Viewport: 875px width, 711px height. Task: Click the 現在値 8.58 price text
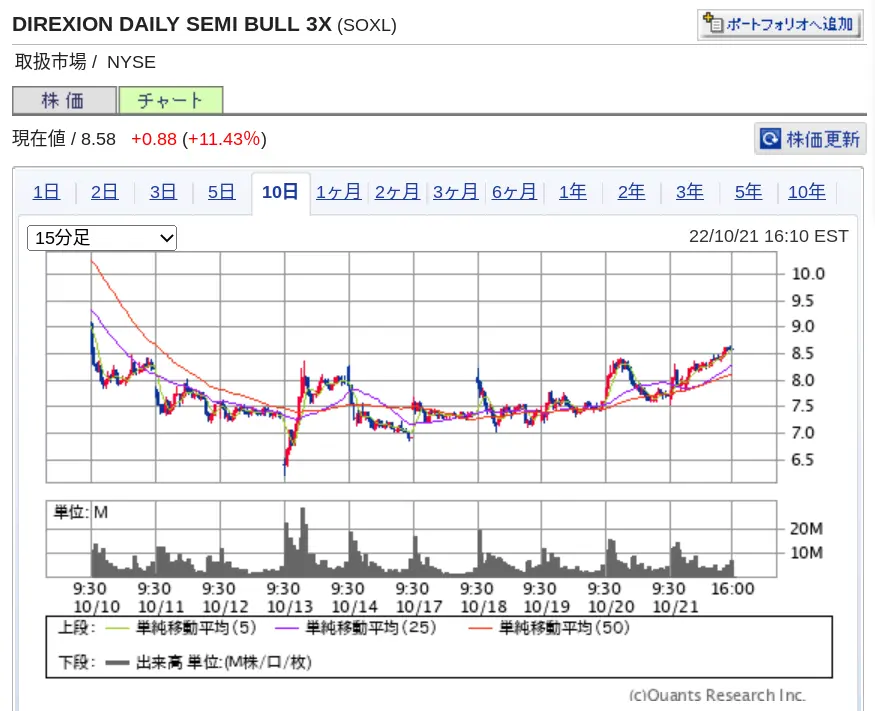pos(64,138)
